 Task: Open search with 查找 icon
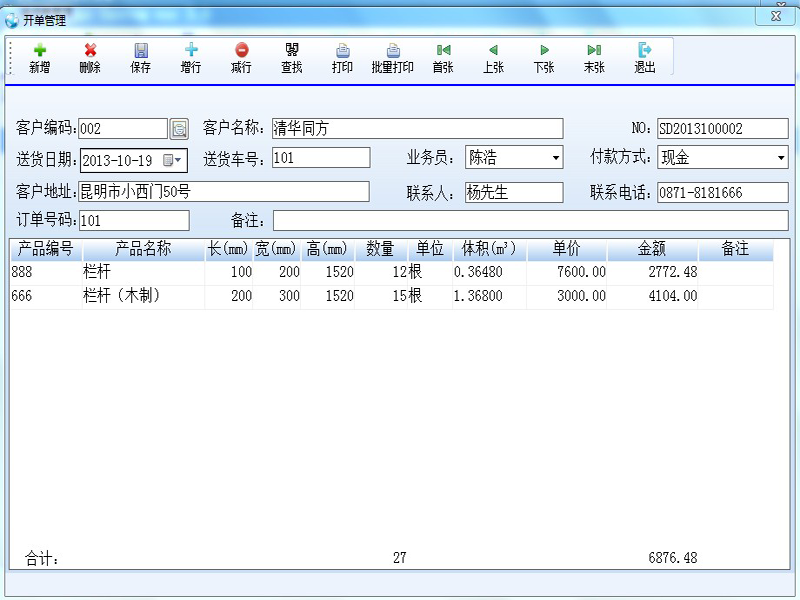(x=292, y=50)
